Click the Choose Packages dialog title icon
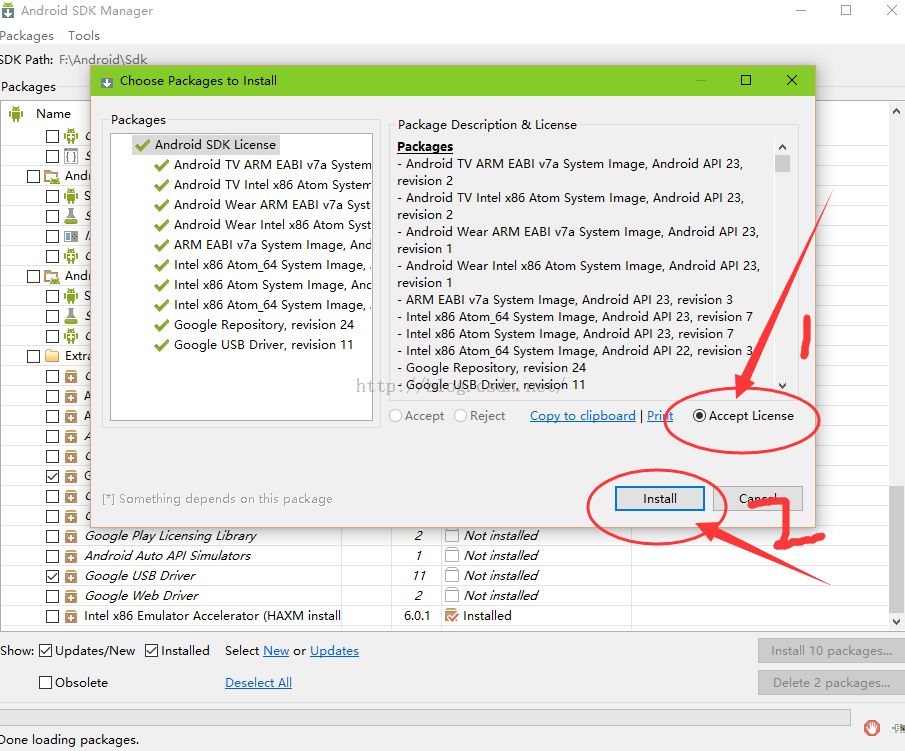905x751 pixels. [107, 82]
